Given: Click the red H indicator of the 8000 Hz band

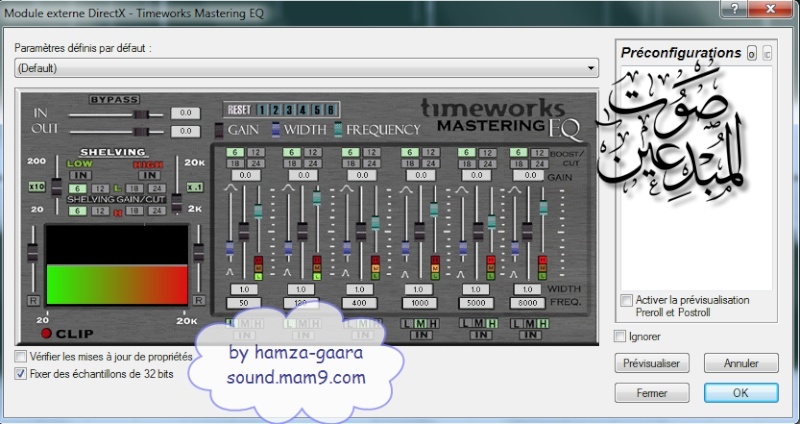Looking at the screenshot, I should coord(542,260).
